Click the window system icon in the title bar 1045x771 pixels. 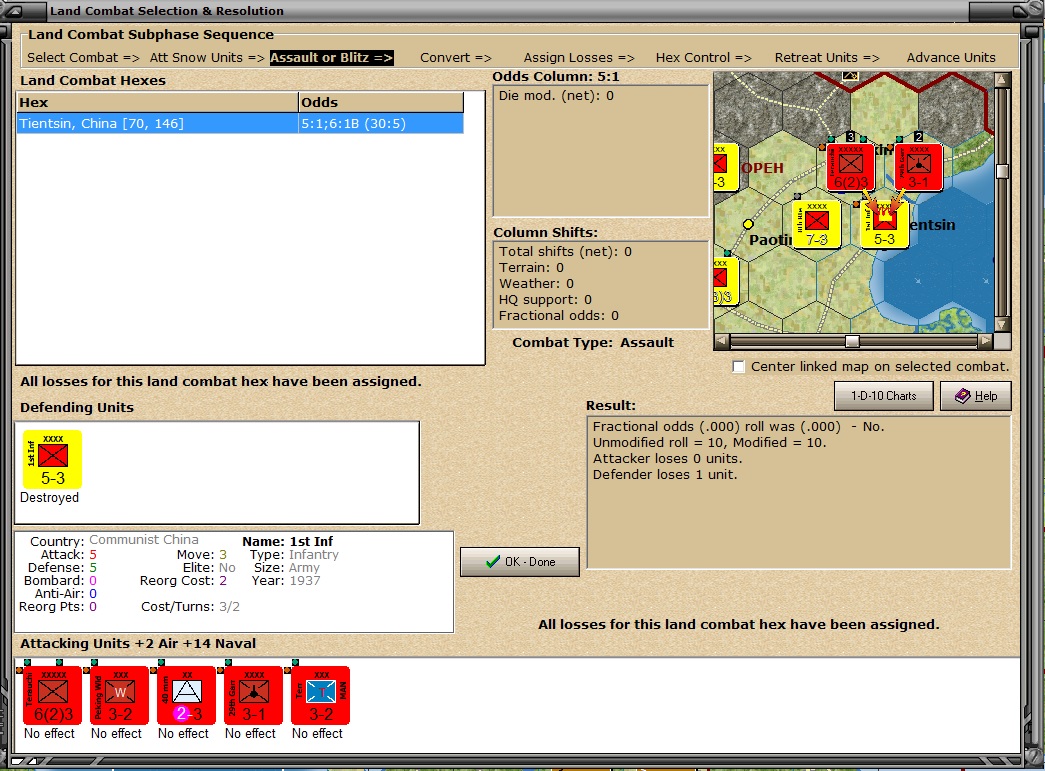pyautogui.click(x=13, y=11)
